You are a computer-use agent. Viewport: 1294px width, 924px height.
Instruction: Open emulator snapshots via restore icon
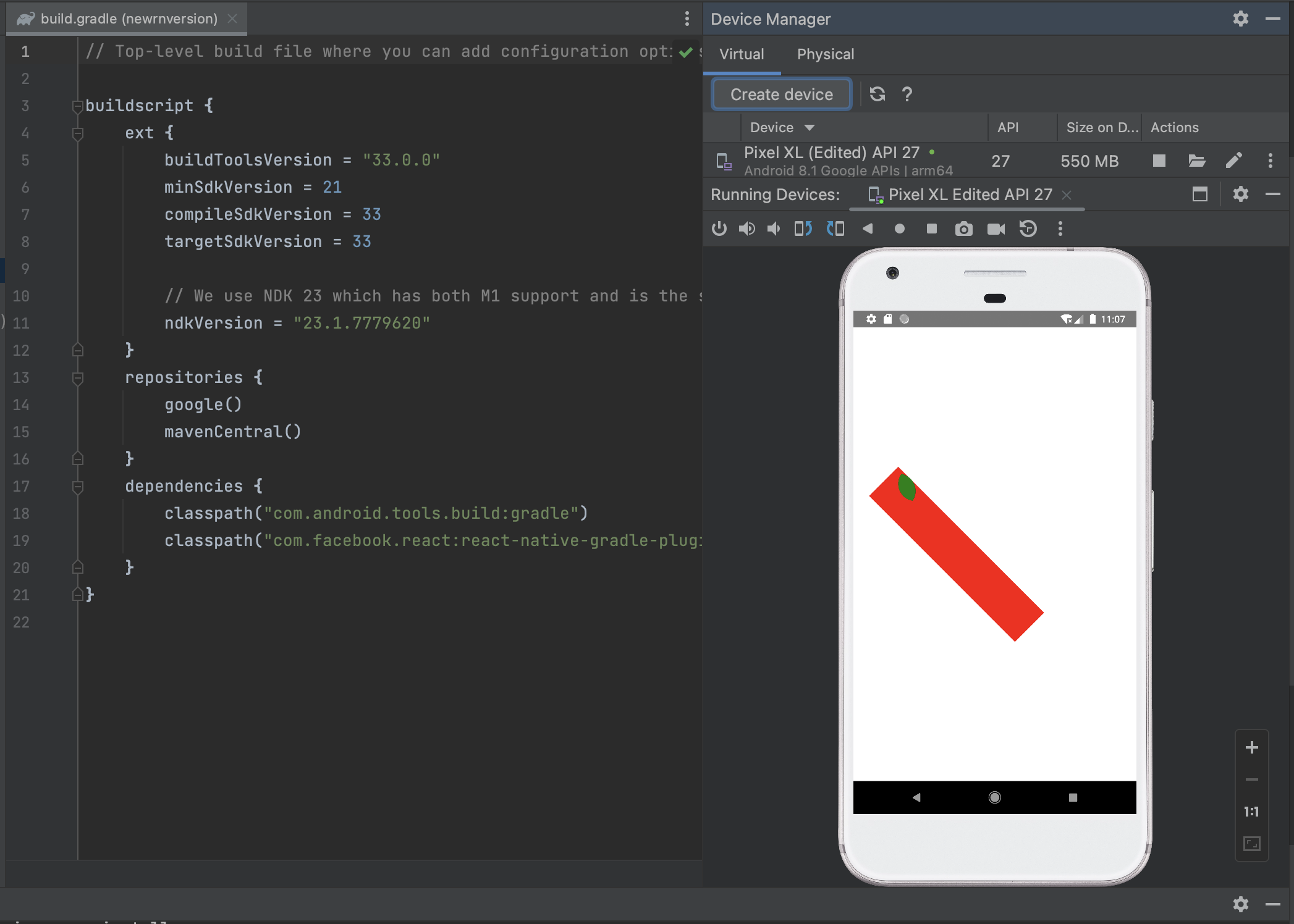[1028, 229]
